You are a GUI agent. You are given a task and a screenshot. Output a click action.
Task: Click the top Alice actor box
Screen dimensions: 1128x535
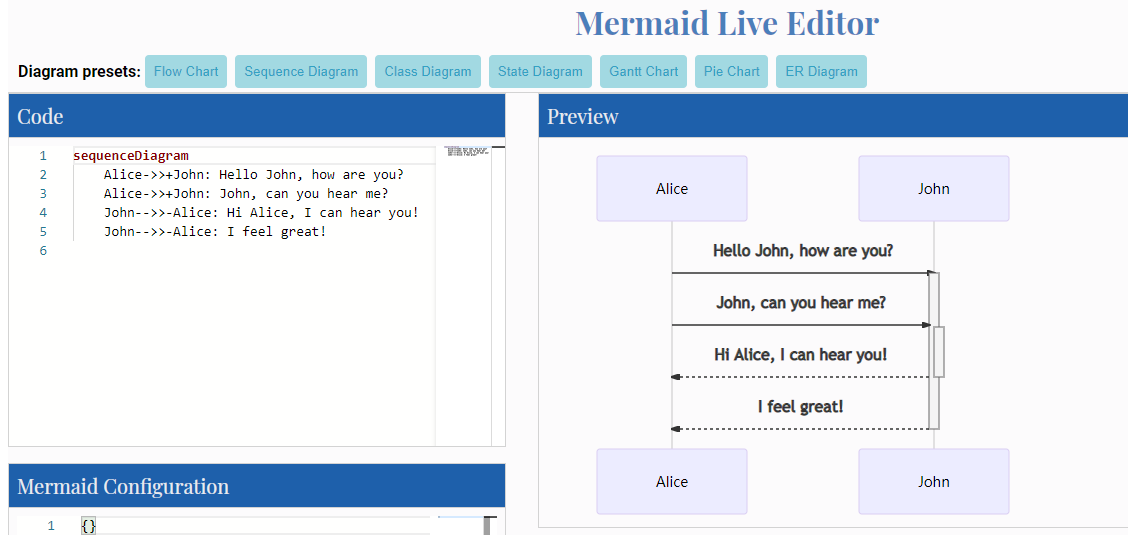coord(672,188)
